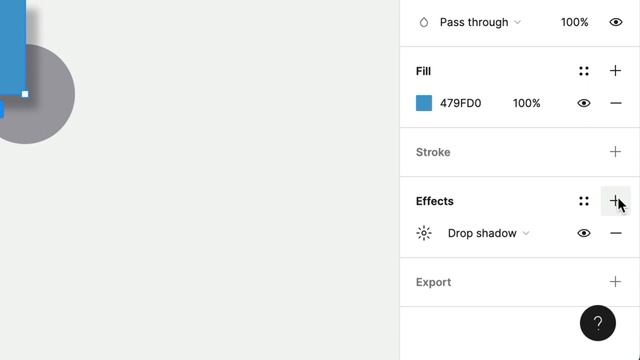Add a new fill with plus icon
Screen dimensions: 640x360
click(x=615, y=71)
